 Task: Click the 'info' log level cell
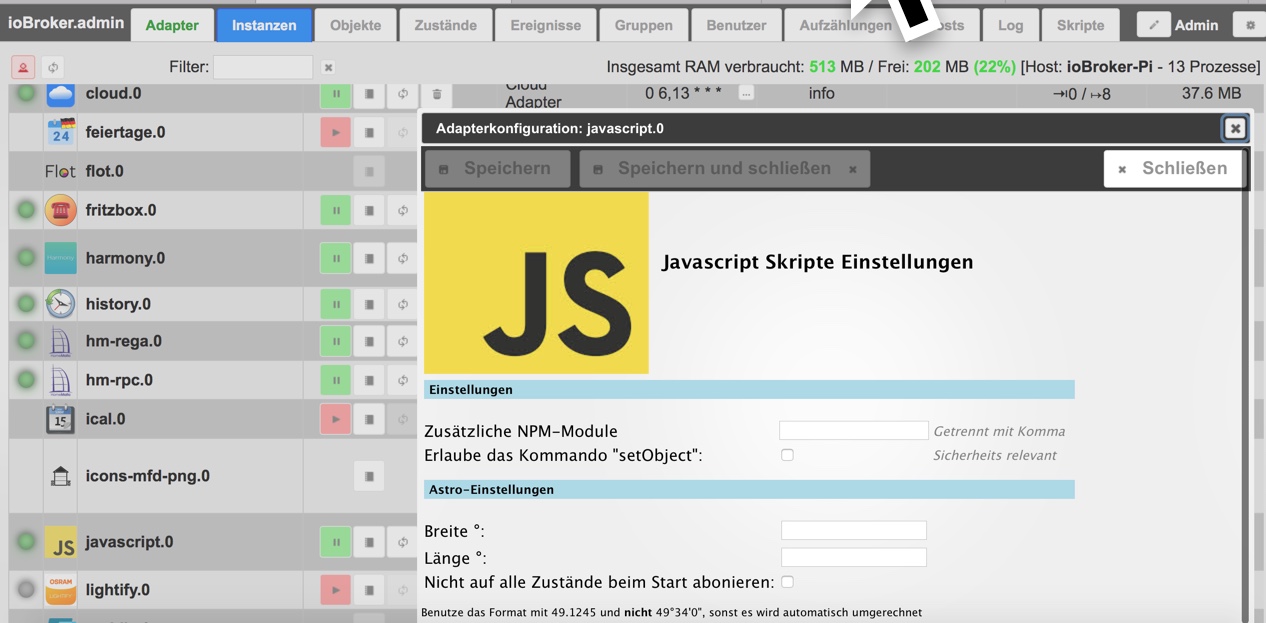click(x=822, y=93)
